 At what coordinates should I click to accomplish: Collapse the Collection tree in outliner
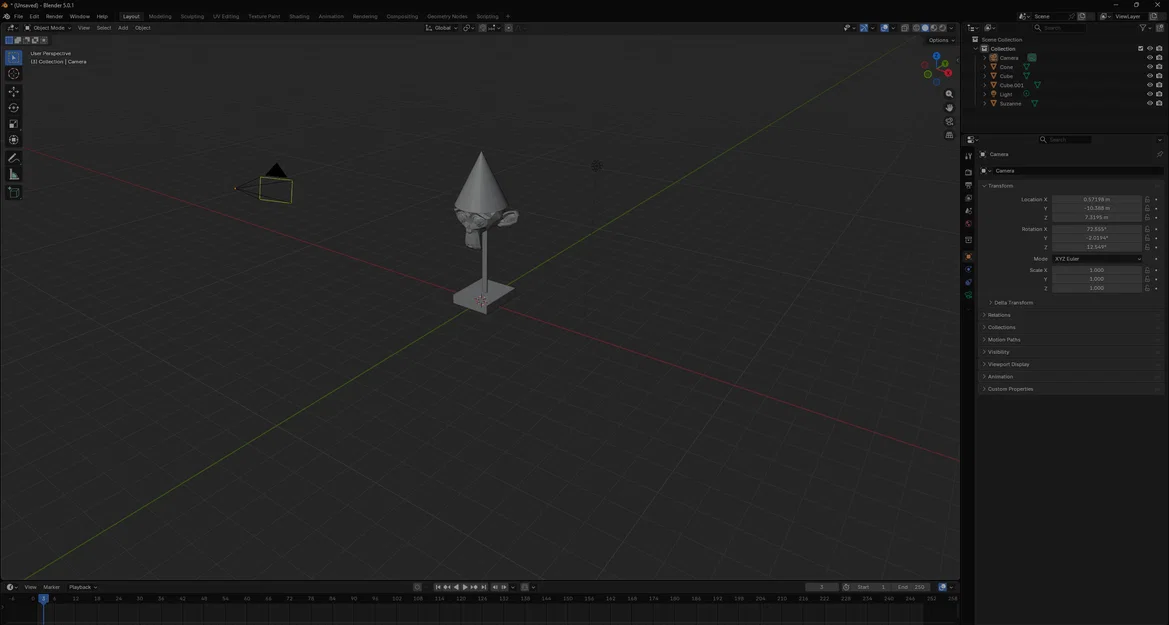(976, 48)
